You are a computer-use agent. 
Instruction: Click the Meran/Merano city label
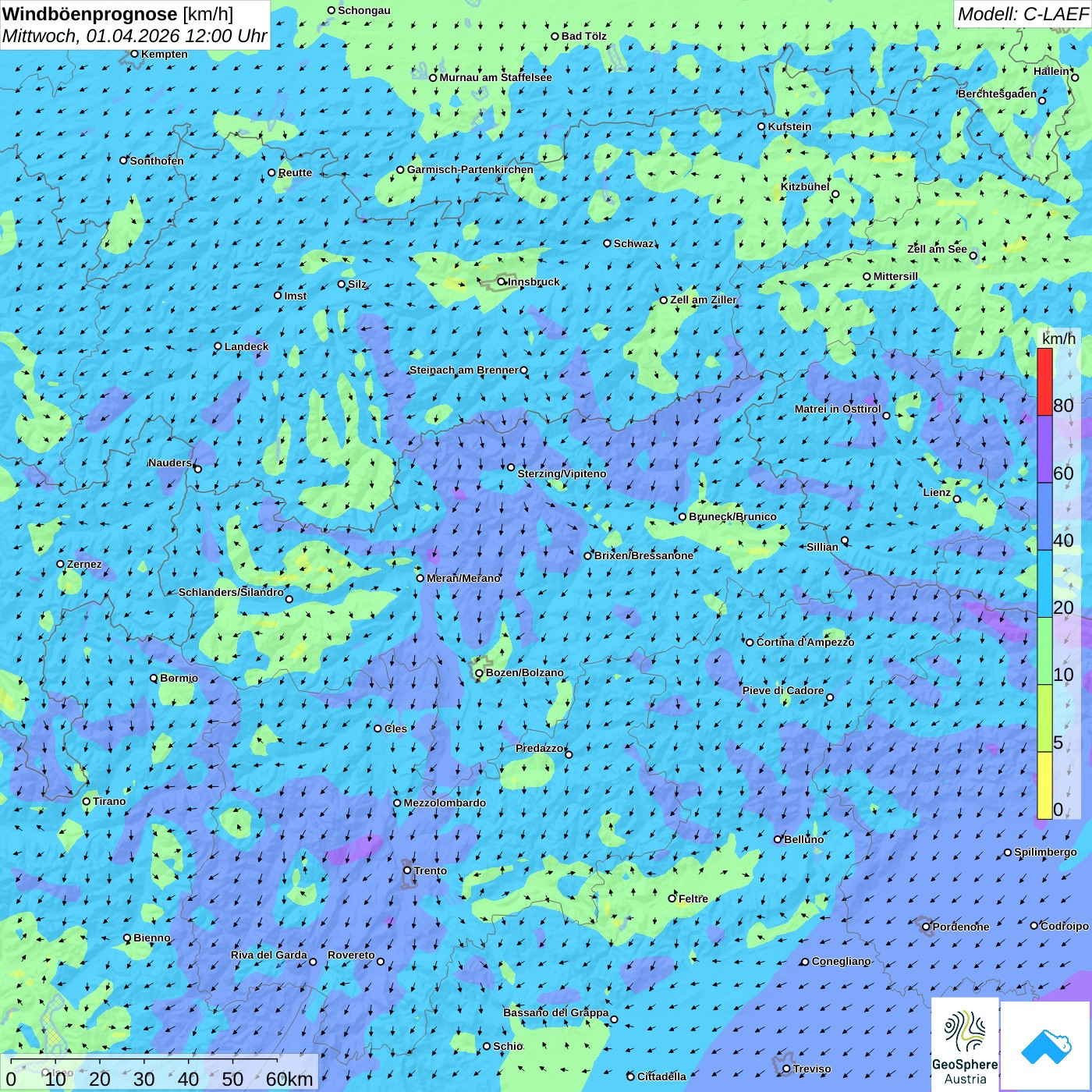pos(463,578)
